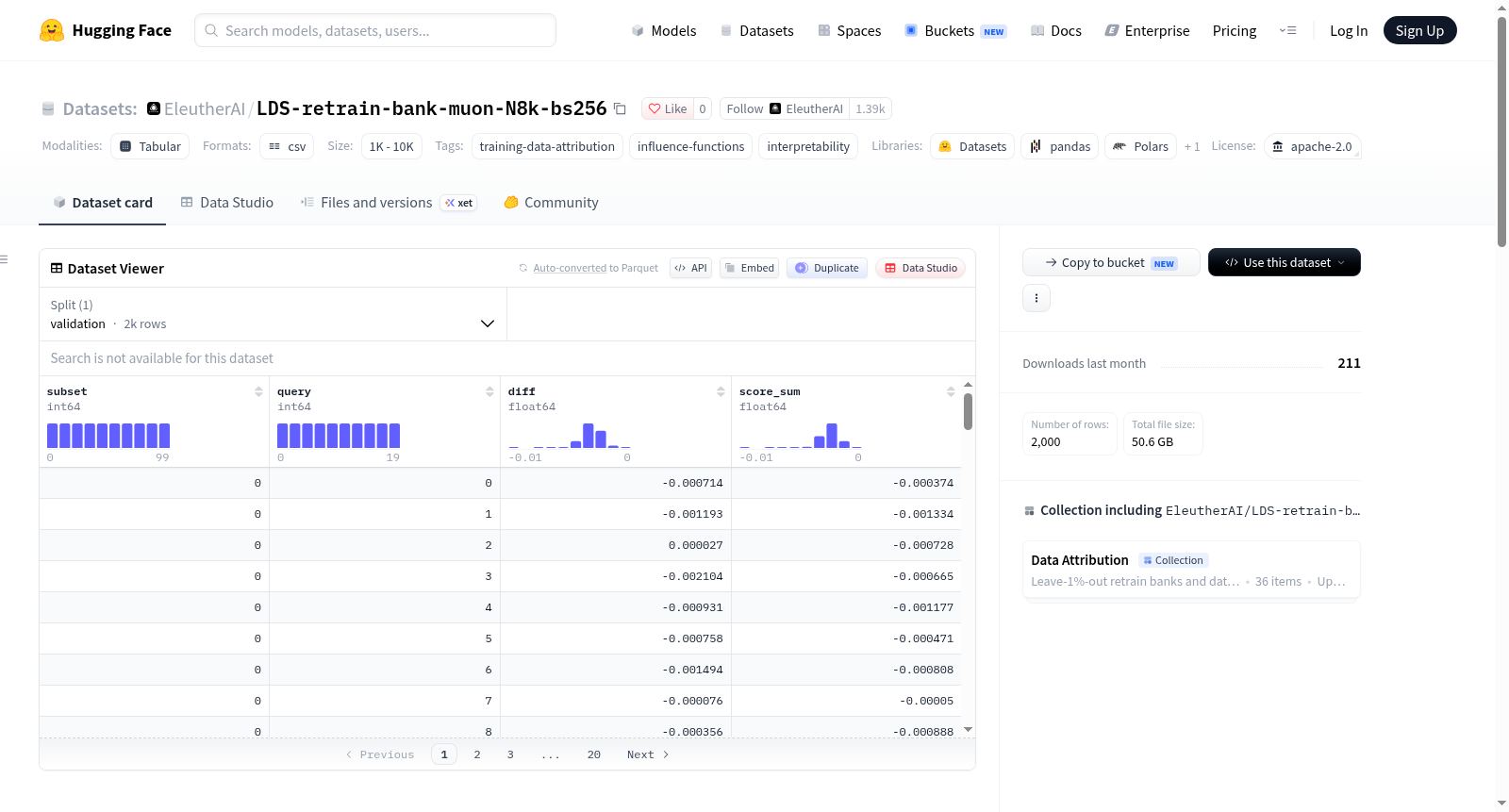This screenshot has width=1509, height=812.
Task: Open the Community tab
Action: tap(552, 203)
